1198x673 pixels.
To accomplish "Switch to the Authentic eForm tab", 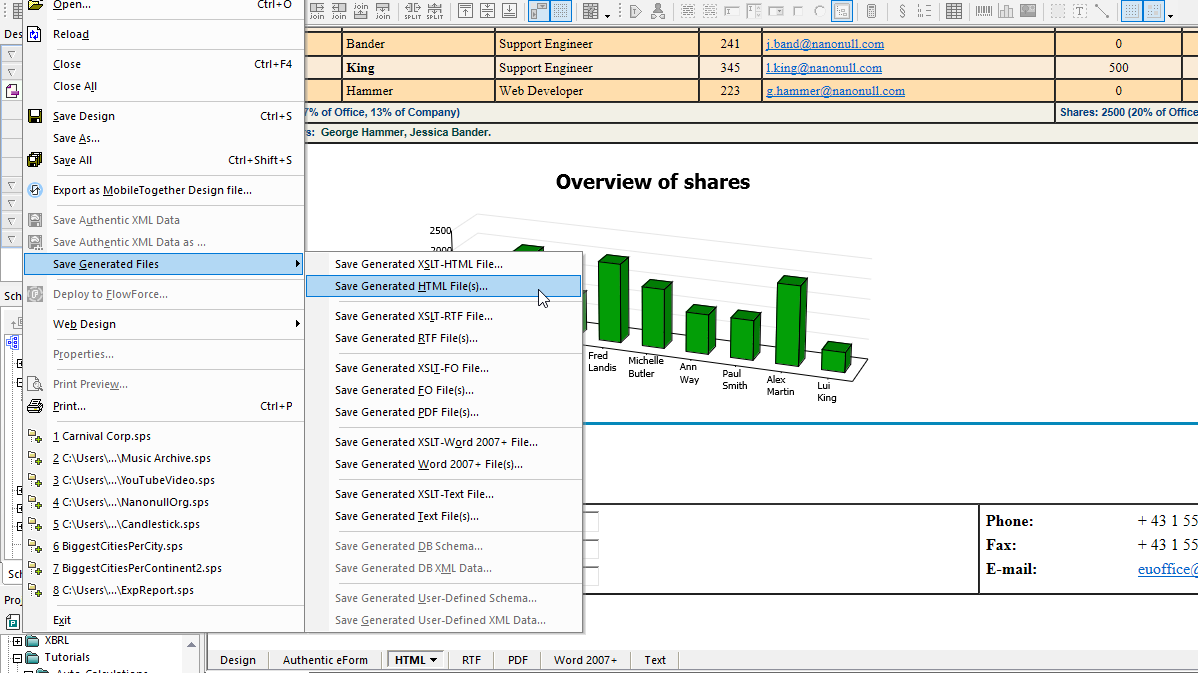I will tap(325, 660).
